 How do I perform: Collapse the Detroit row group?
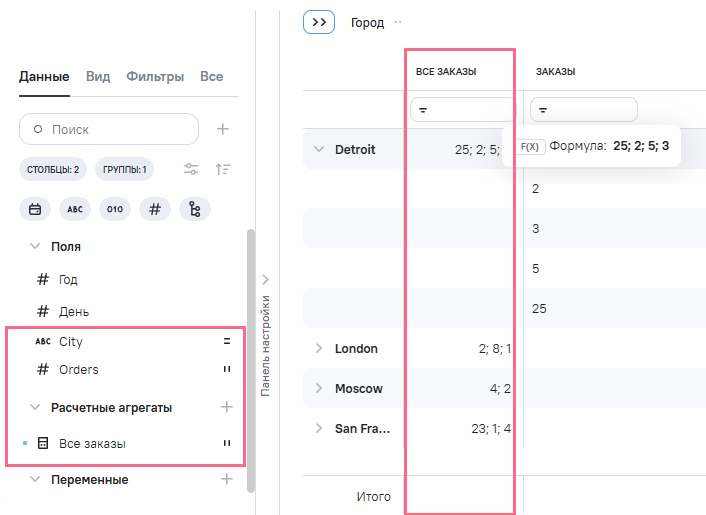click(319, 149)
